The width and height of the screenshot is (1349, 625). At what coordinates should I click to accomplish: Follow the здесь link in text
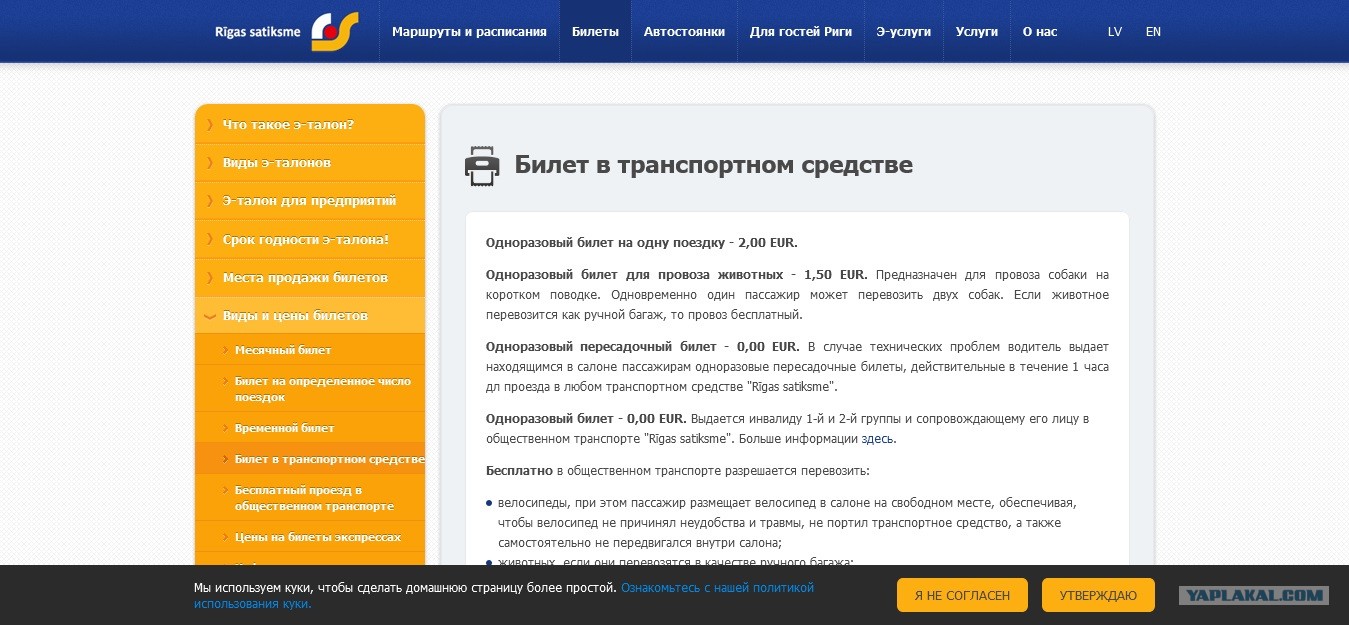(877, 438)
